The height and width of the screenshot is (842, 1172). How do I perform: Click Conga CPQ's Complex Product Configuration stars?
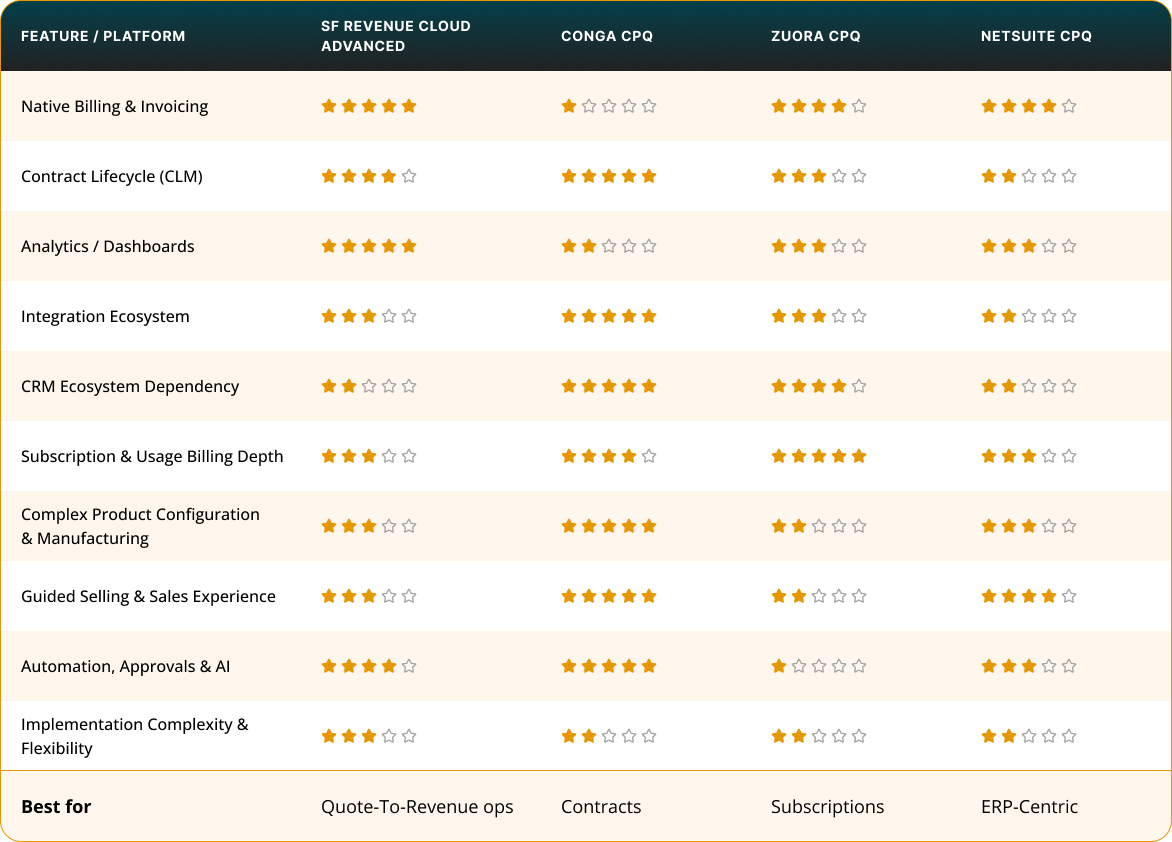pos(608,526)
